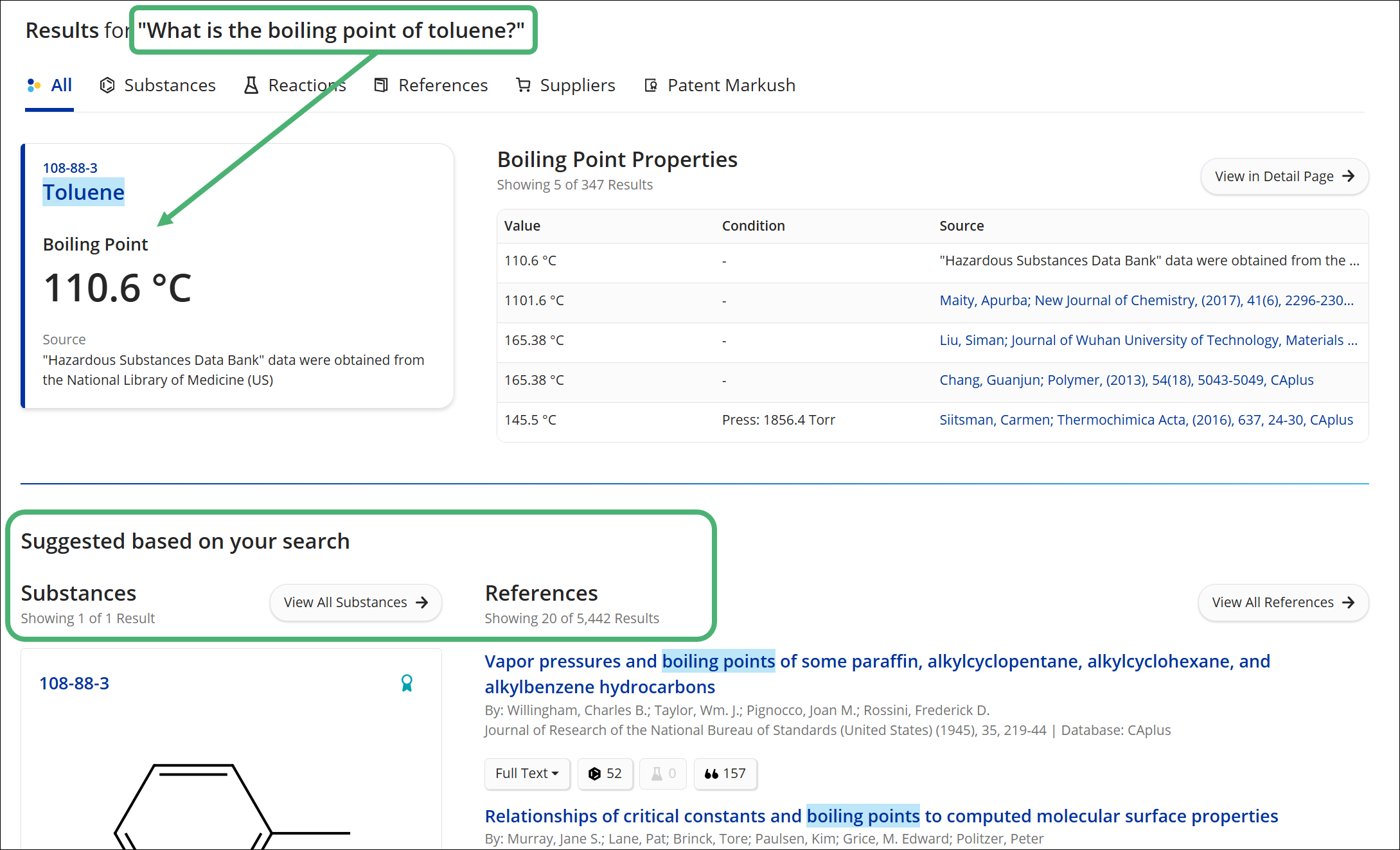Open the Substances tab
Screen dimensions: 1400x850
158,85
